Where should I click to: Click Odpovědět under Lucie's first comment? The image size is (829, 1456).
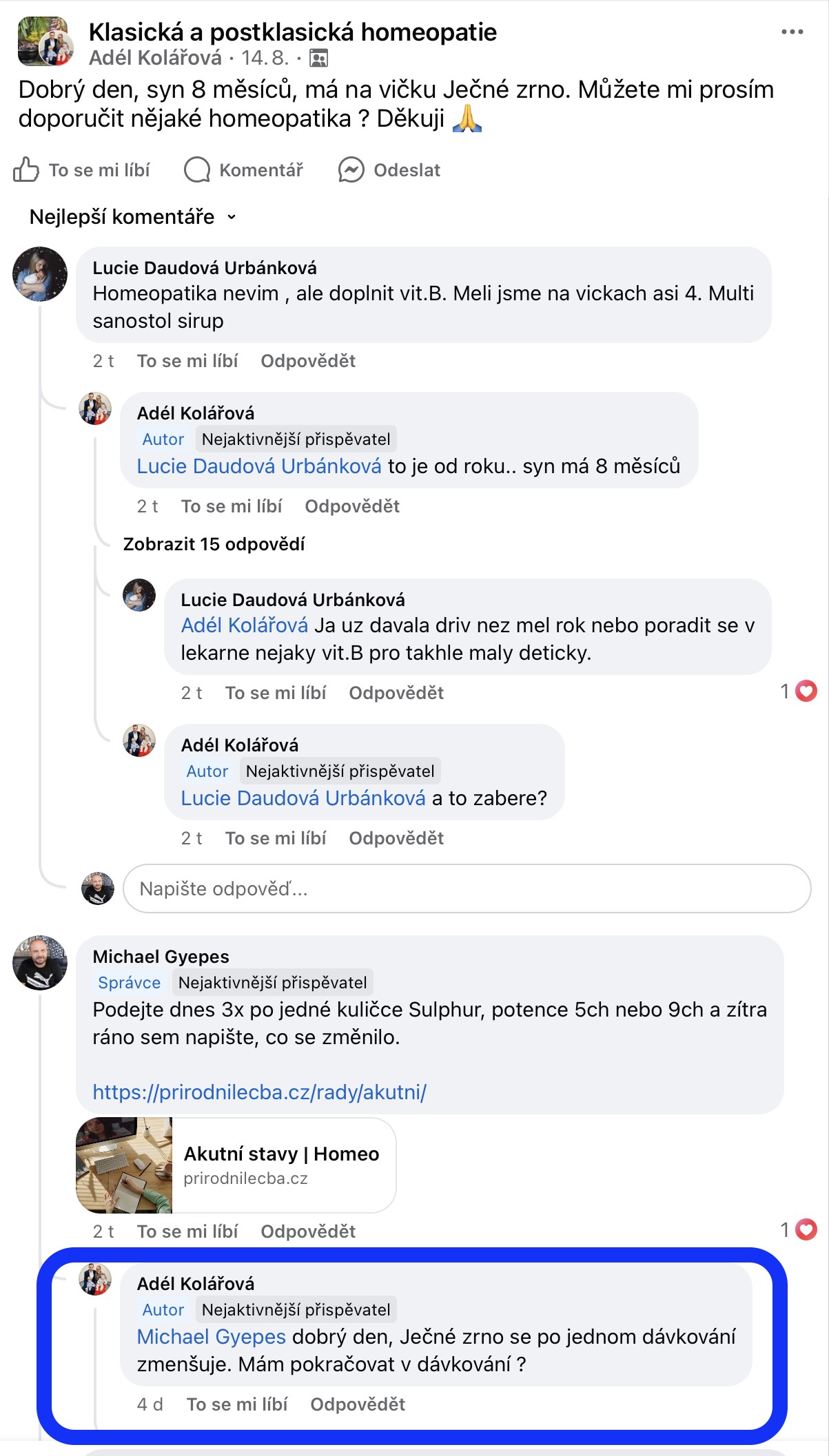(x=307, y=361)
